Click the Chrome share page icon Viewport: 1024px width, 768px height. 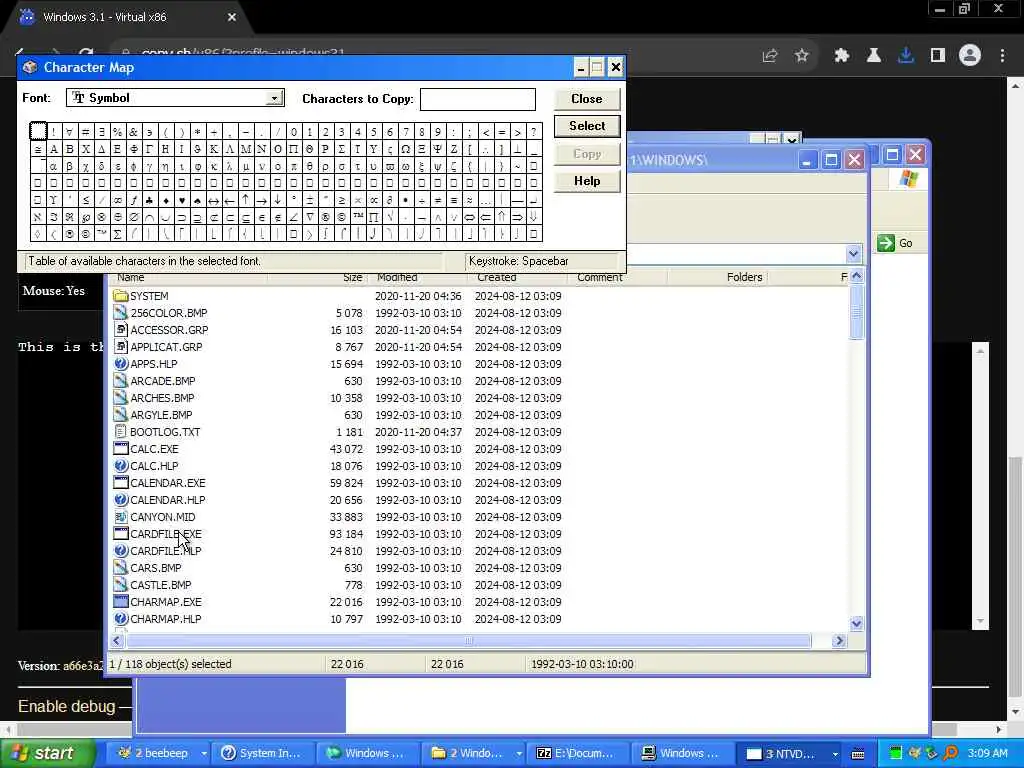pos(770,56)
